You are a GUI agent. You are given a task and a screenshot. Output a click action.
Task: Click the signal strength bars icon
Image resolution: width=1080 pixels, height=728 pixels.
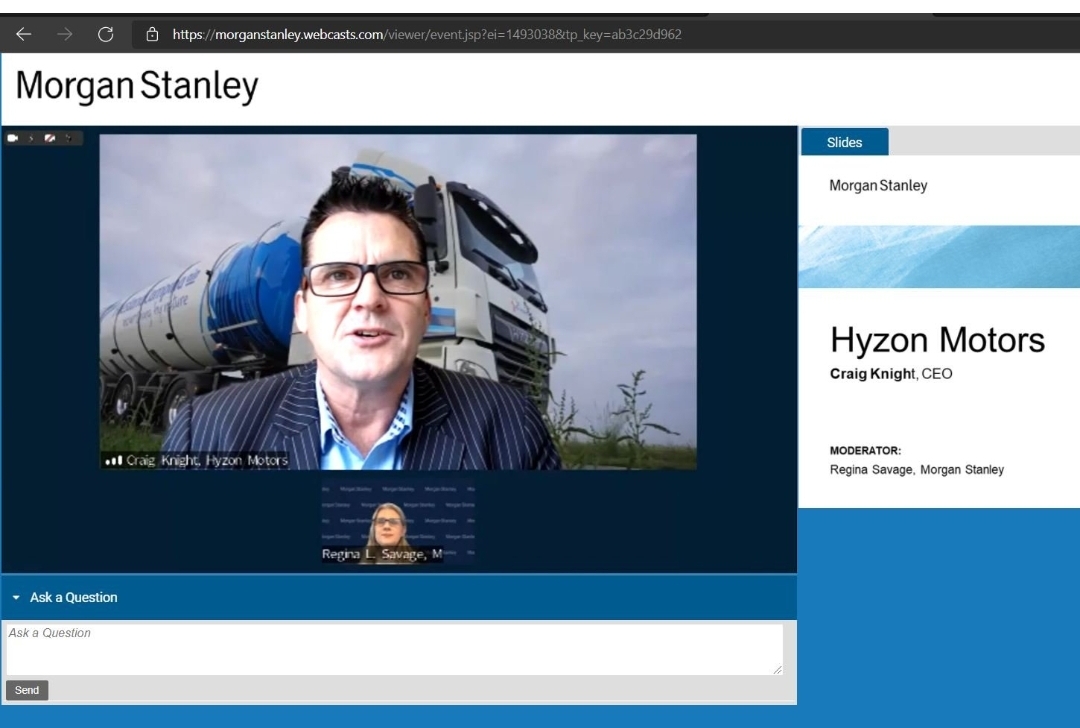pos(114,460)
